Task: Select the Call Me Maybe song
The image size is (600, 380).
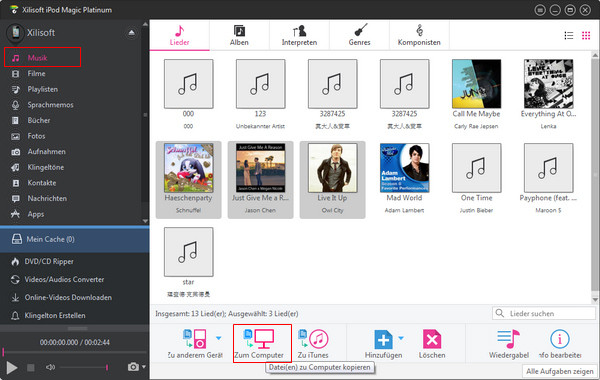Action: 476,94
